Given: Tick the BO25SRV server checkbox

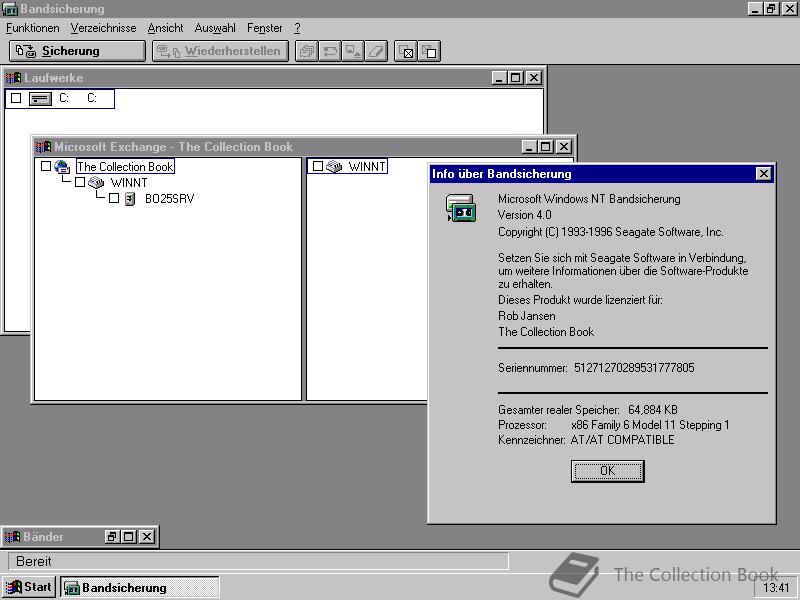Looking at the screenshot, I should (x=114, y=198).
